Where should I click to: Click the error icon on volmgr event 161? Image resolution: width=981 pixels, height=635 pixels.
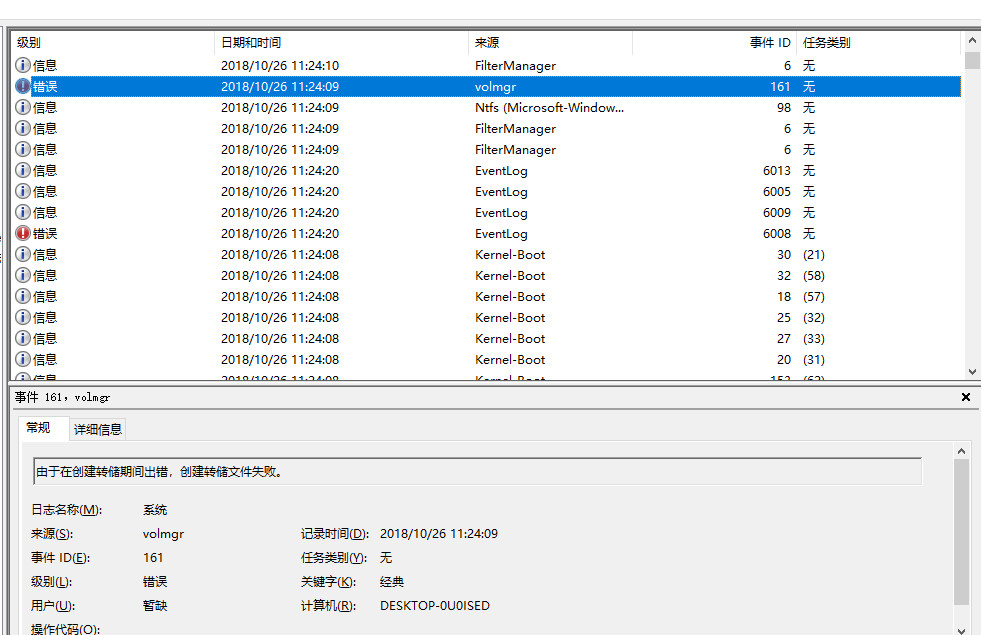tap(23, 87)
